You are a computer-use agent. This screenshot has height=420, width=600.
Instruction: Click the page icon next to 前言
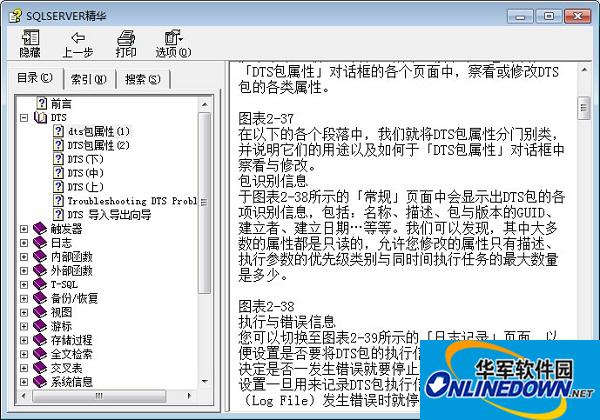click(41, 103)
